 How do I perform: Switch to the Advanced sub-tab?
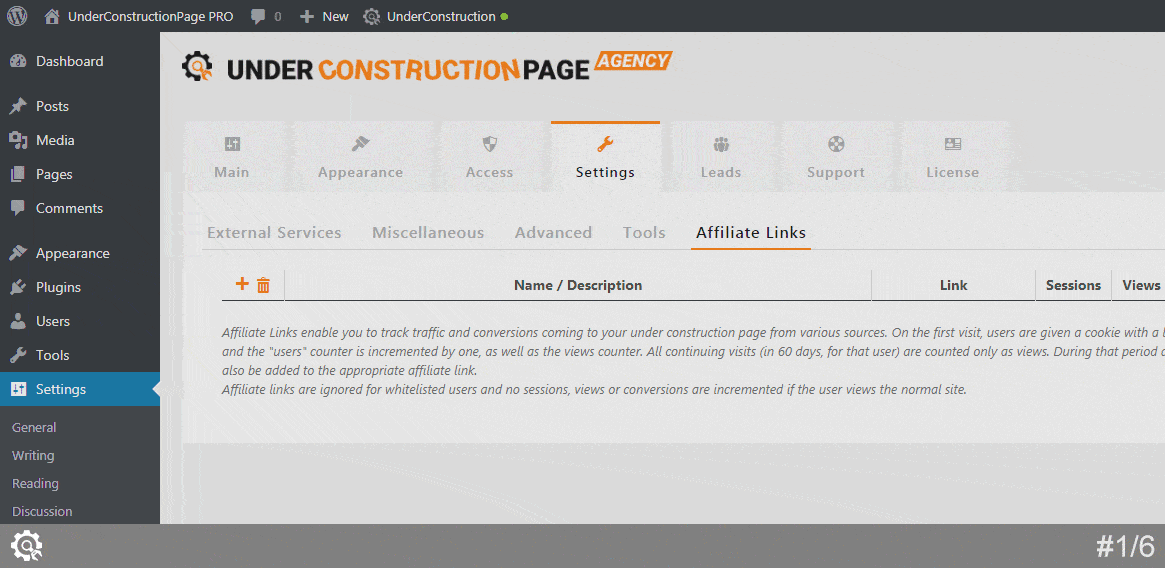(x=553, y=232)
